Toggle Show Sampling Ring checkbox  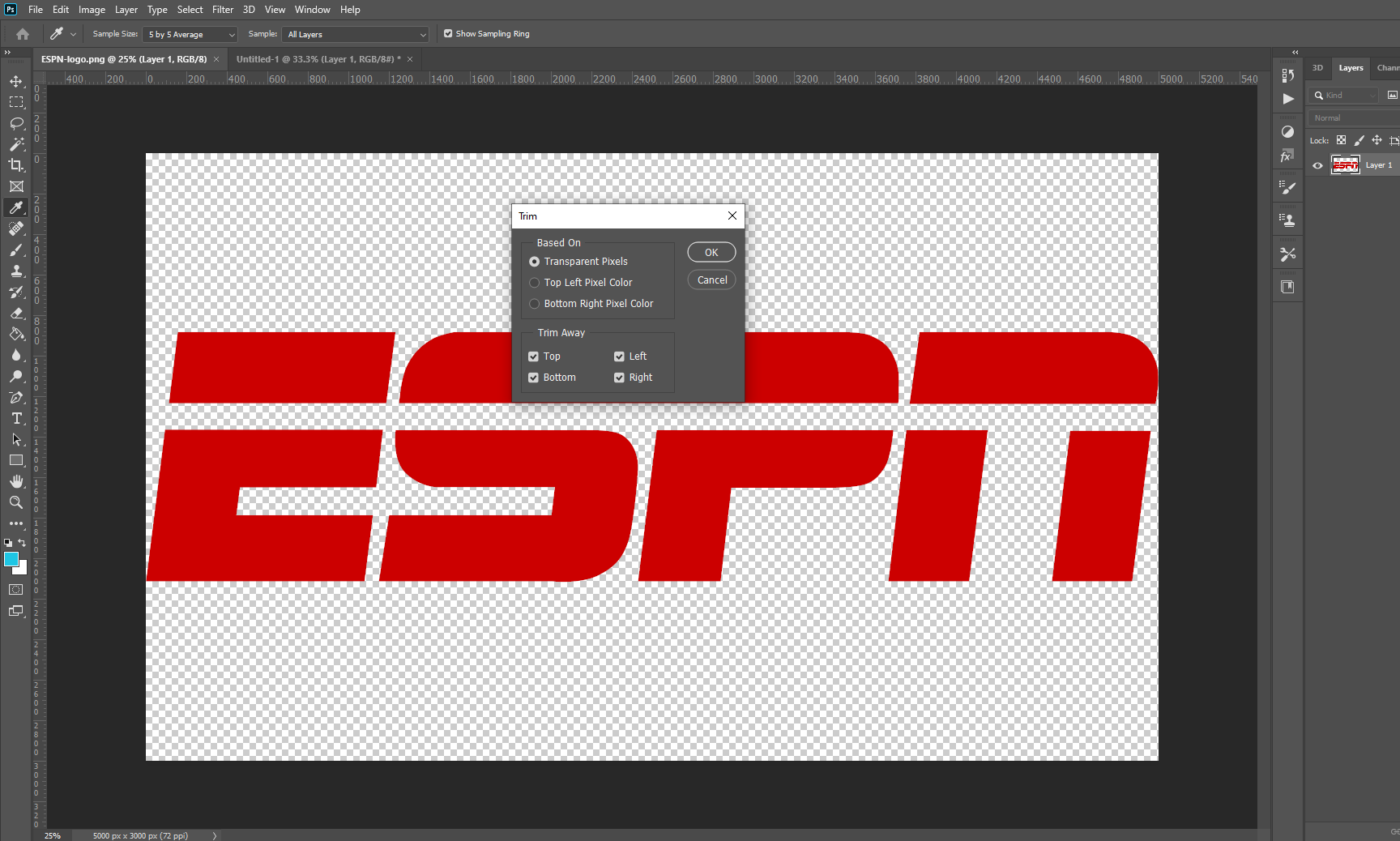[448, 34]
